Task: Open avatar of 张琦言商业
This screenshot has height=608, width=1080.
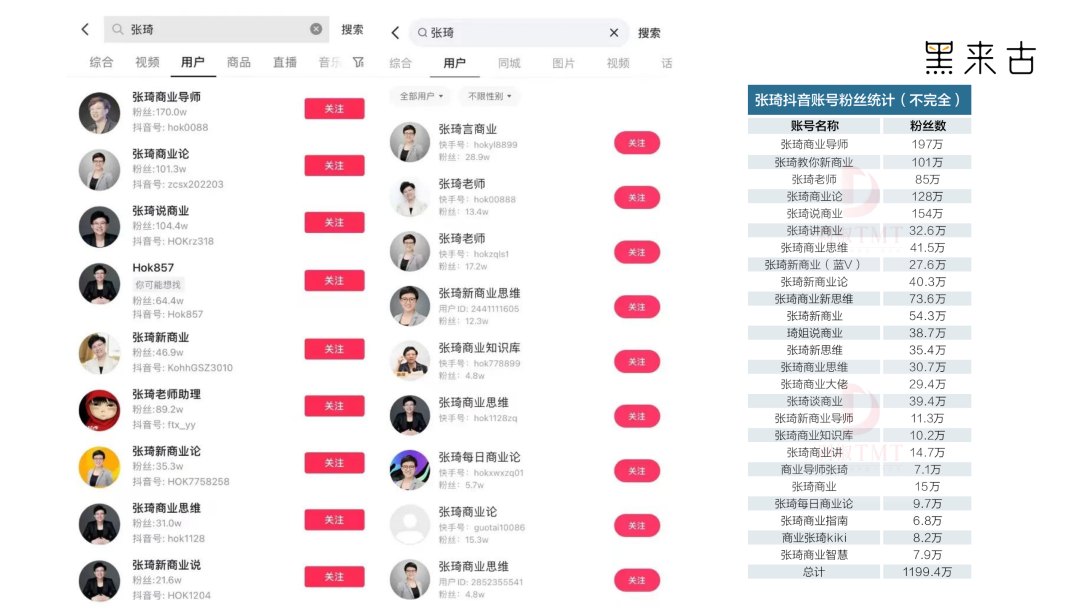Action: (x=410, y=142)
